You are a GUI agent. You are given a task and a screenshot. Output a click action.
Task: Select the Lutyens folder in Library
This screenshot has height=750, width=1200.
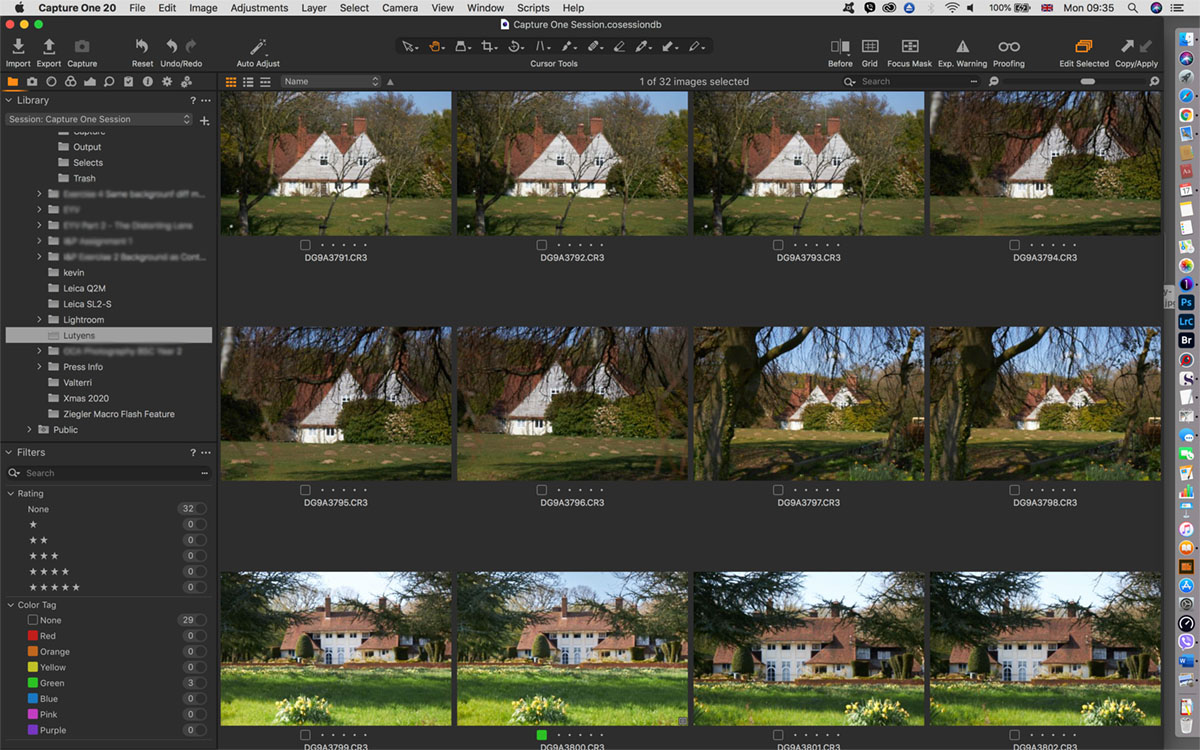[79, 336]
